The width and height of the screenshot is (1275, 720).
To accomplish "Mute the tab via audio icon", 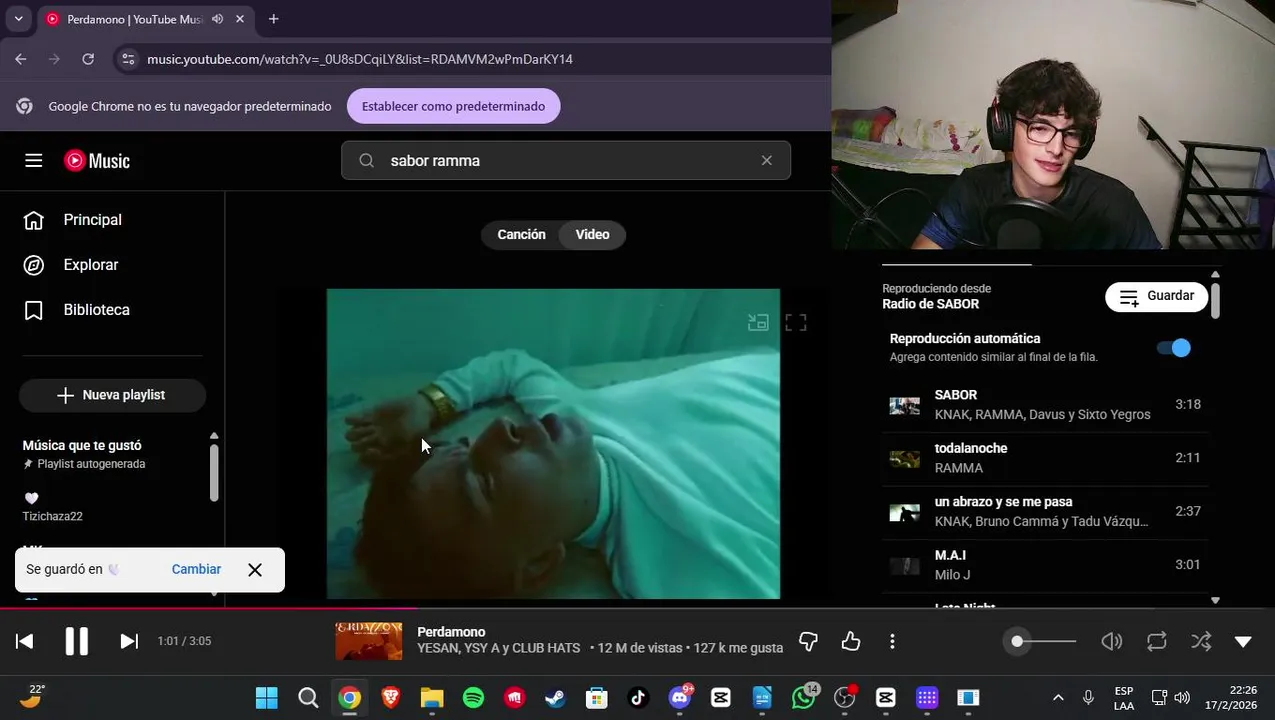I will 217,19.
